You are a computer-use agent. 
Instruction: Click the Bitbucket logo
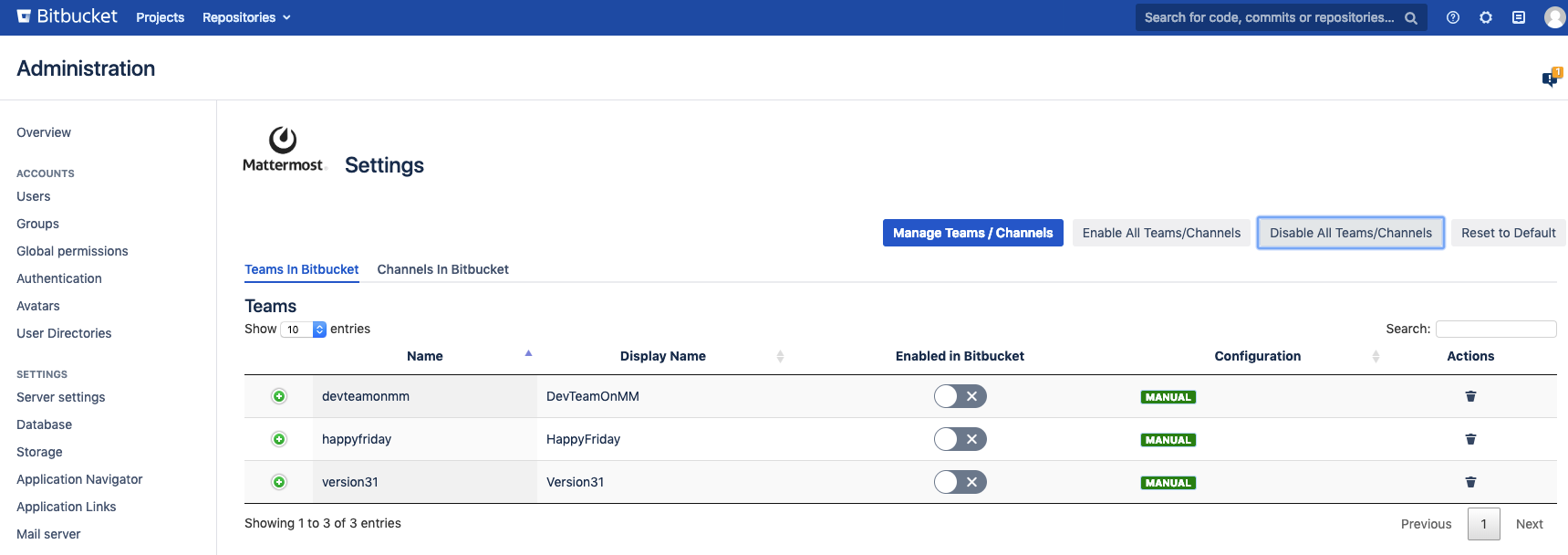click(67, 16)
